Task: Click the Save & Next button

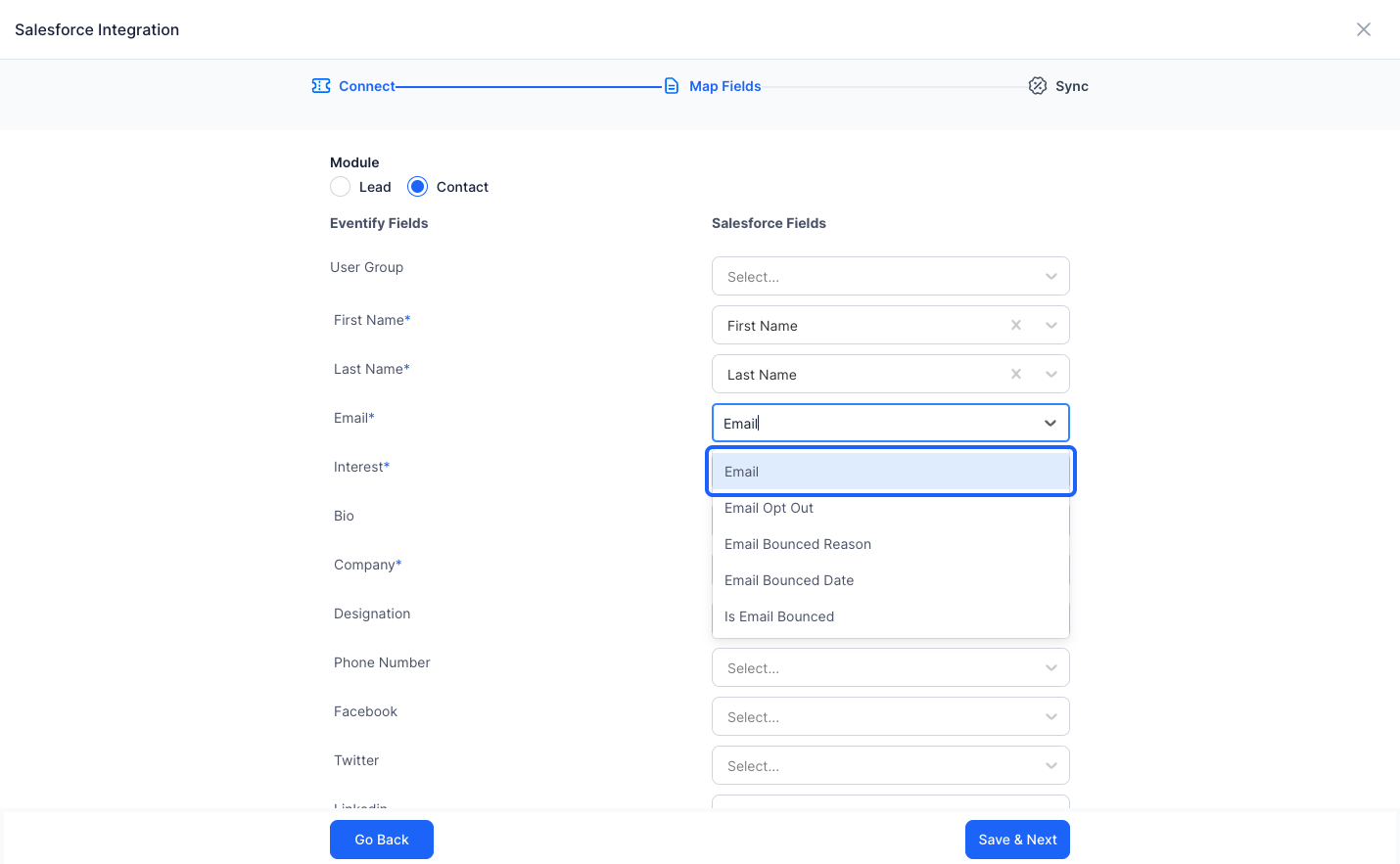Action: point(1017,840)
